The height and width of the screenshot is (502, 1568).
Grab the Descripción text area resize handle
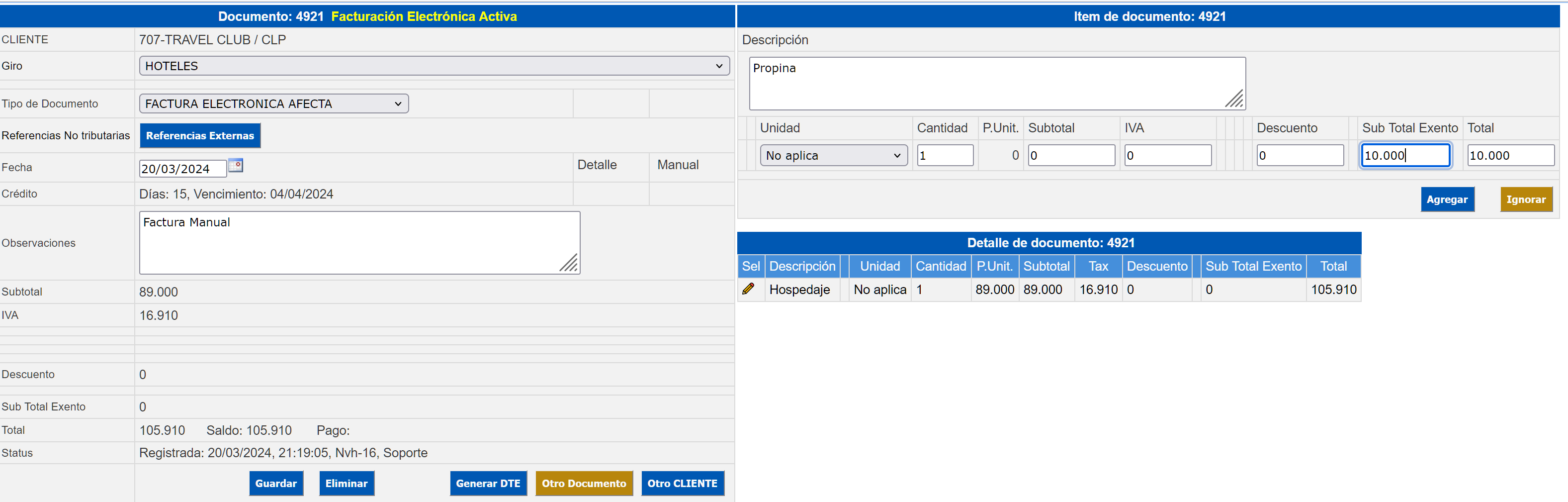1235,100
